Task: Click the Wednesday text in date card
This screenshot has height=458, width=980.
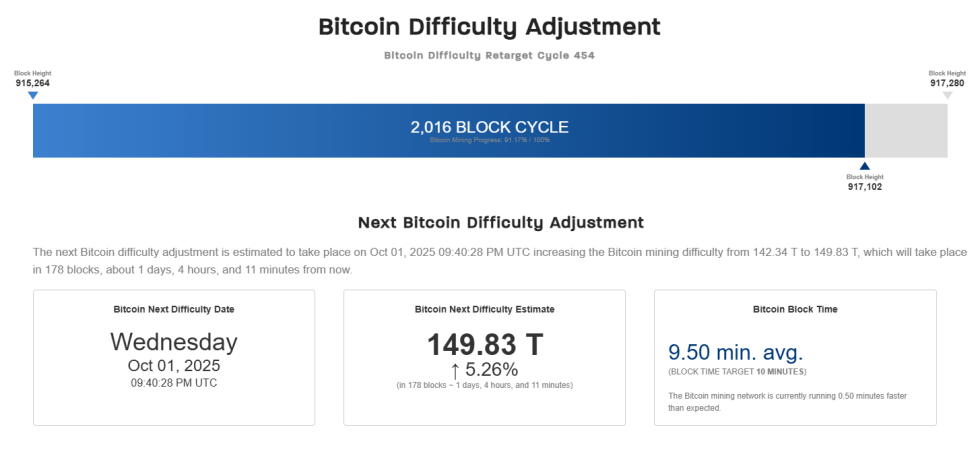Action: (174, 342)
